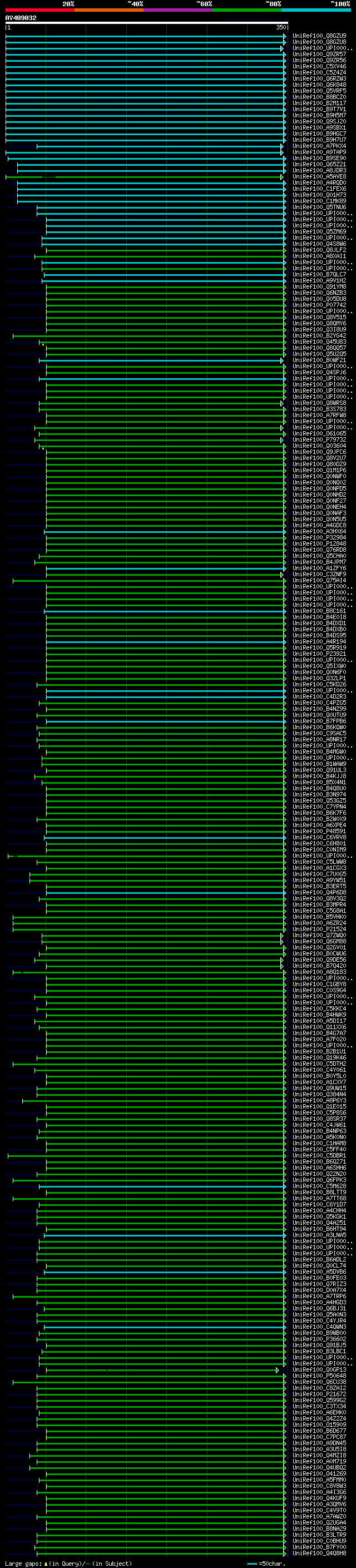Pick the UniRef100_Q4KUF9 entry
This screenshot has height=1568, width=356.
pos(319,1498)
